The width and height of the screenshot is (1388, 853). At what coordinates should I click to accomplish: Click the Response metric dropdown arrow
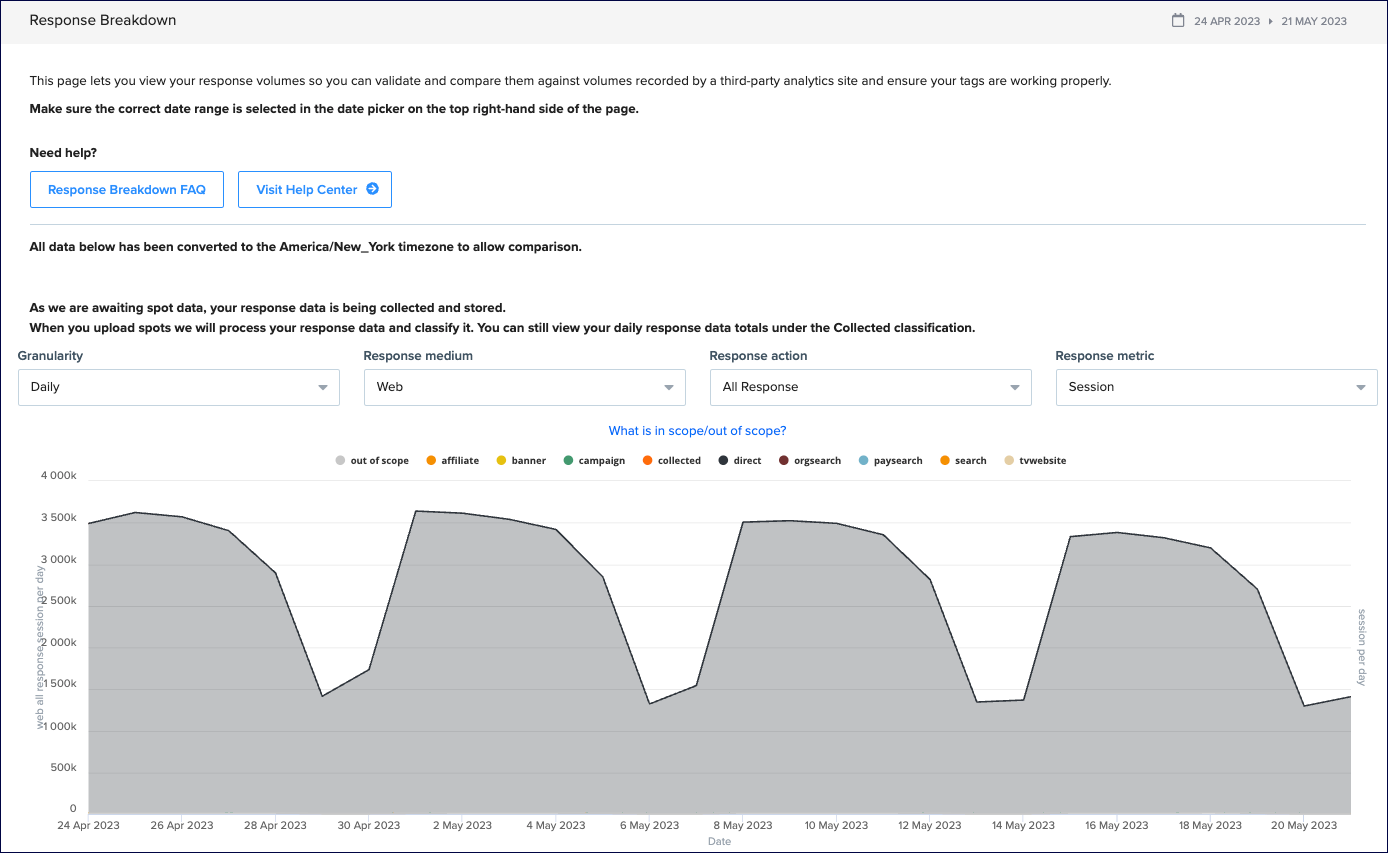click(1360, 387)
